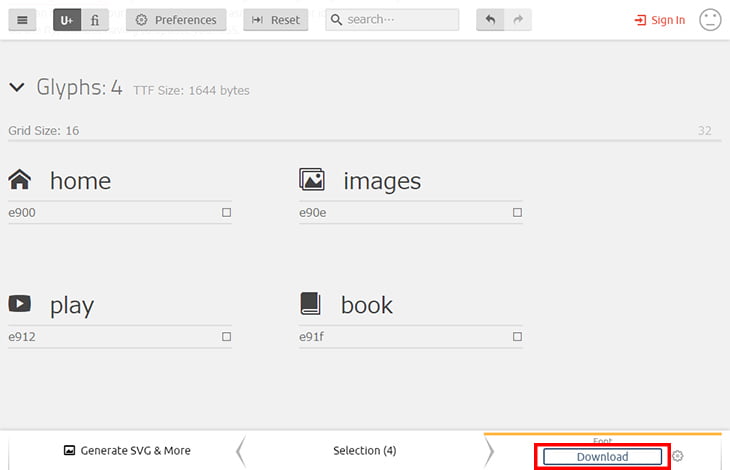The image size is (730, 470).
Task: Click the small square beside code e91f
Action: pyautogui.click(x=517, y=337)
